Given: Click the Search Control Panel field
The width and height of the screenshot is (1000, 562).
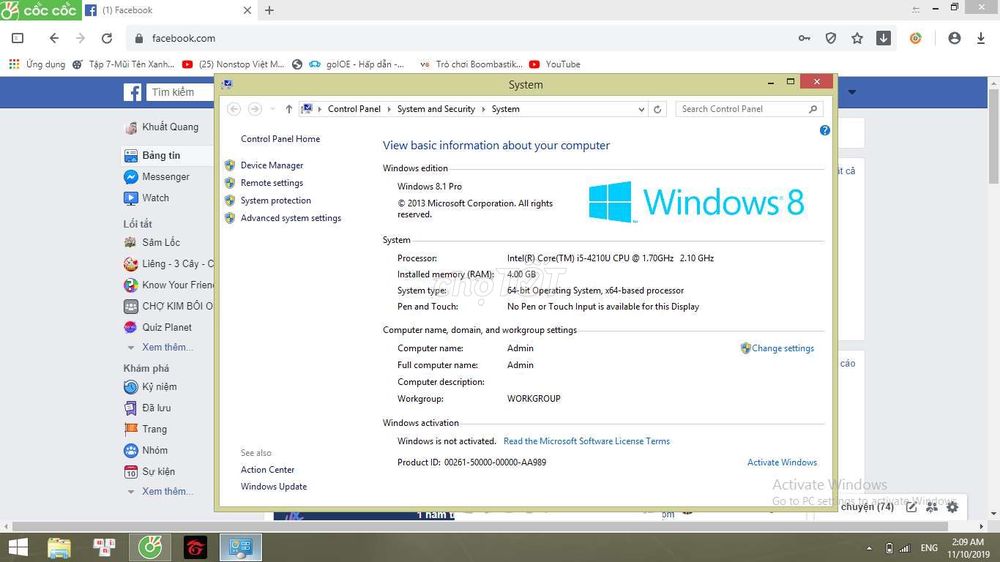Looking at the screenshot, I should [x=749, y=109].
